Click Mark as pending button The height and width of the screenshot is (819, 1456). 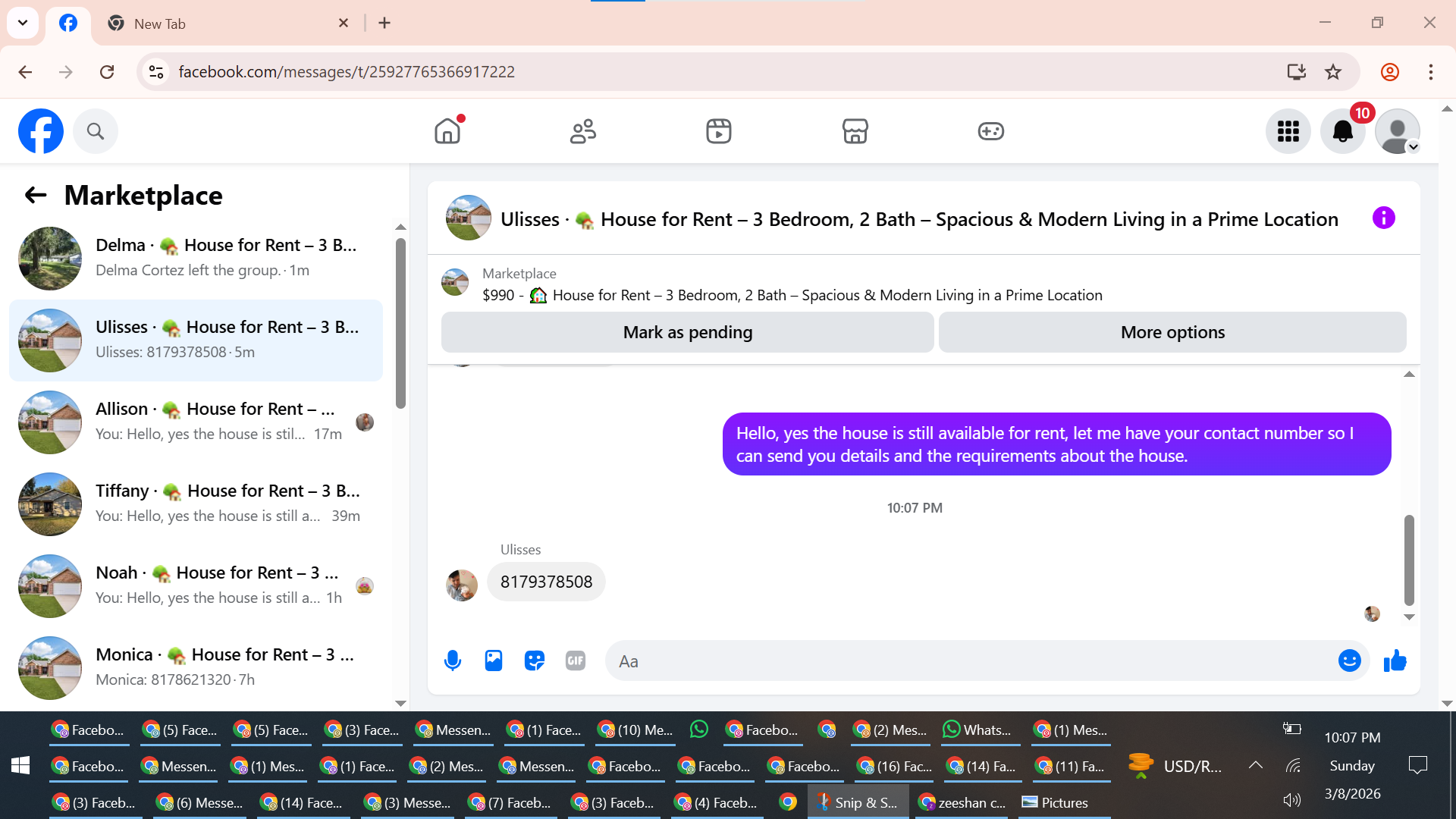(x=687, y=332)
